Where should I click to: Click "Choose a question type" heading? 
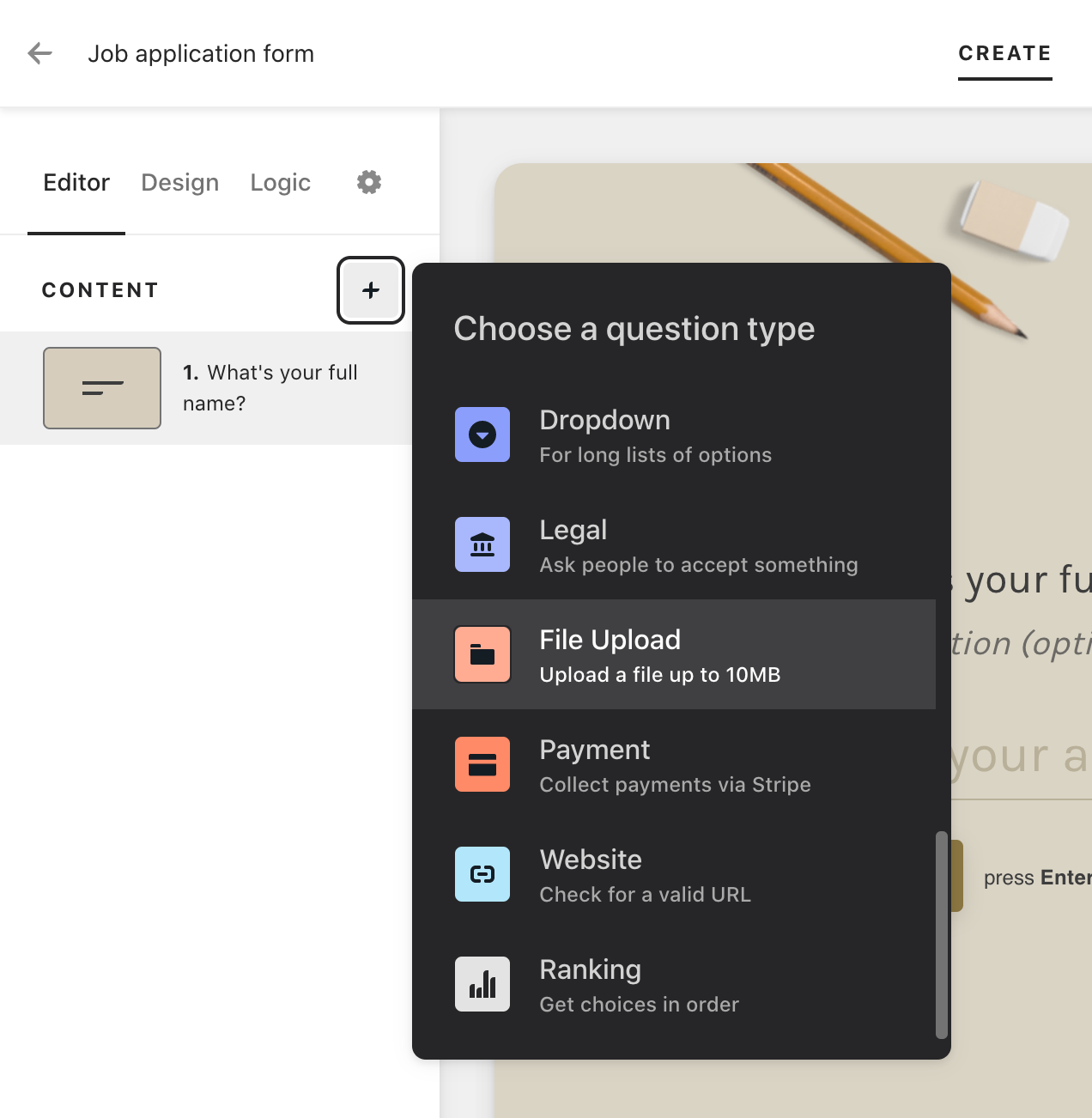[634, 329]
